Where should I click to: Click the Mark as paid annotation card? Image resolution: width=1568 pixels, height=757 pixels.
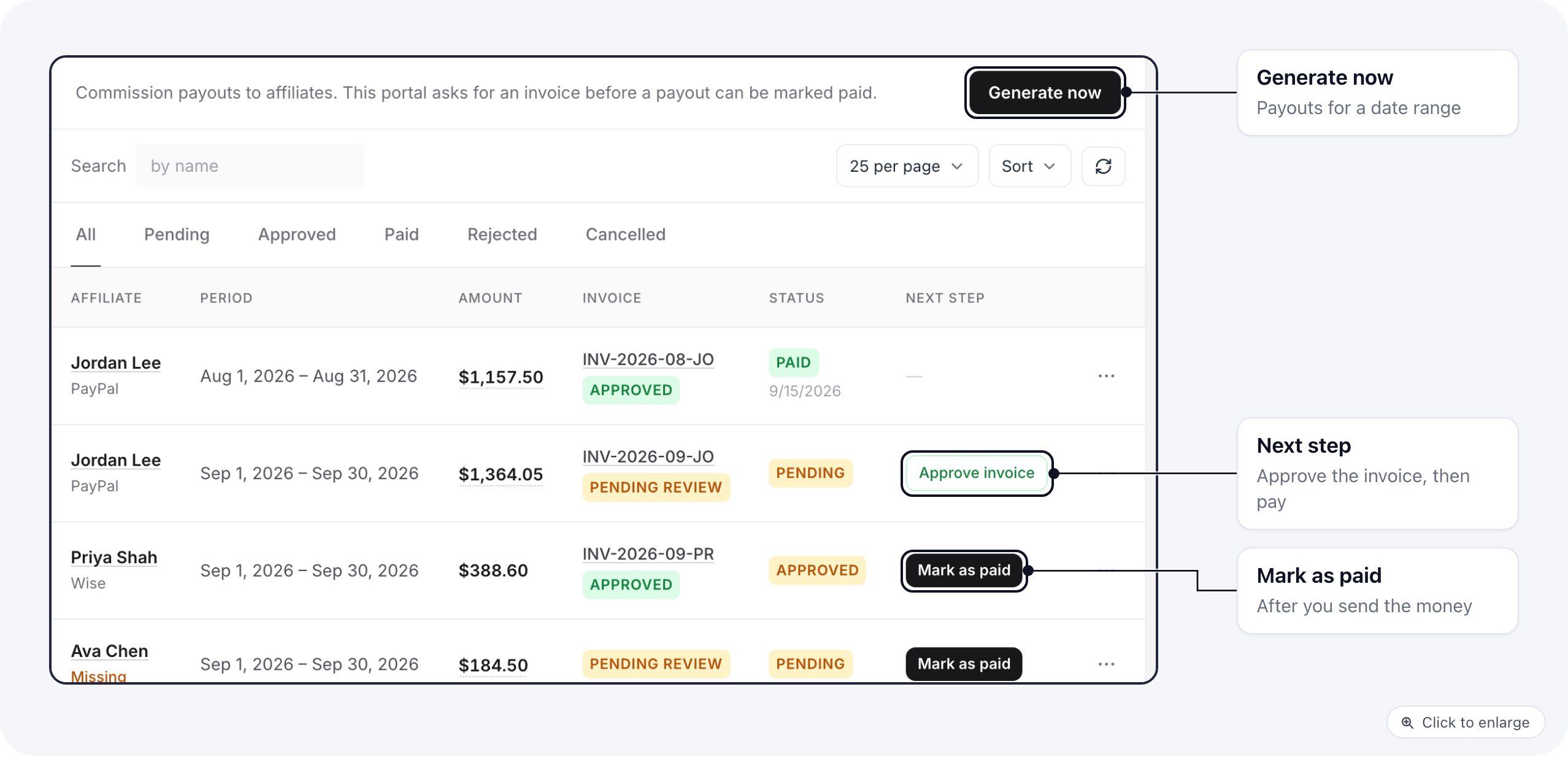(1378, 591)
